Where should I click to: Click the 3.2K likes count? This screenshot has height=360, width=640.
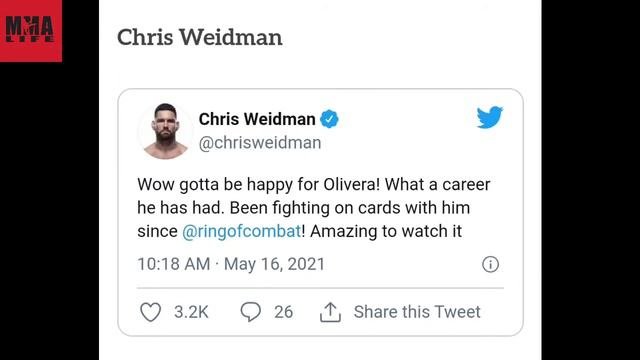(191, 312)
